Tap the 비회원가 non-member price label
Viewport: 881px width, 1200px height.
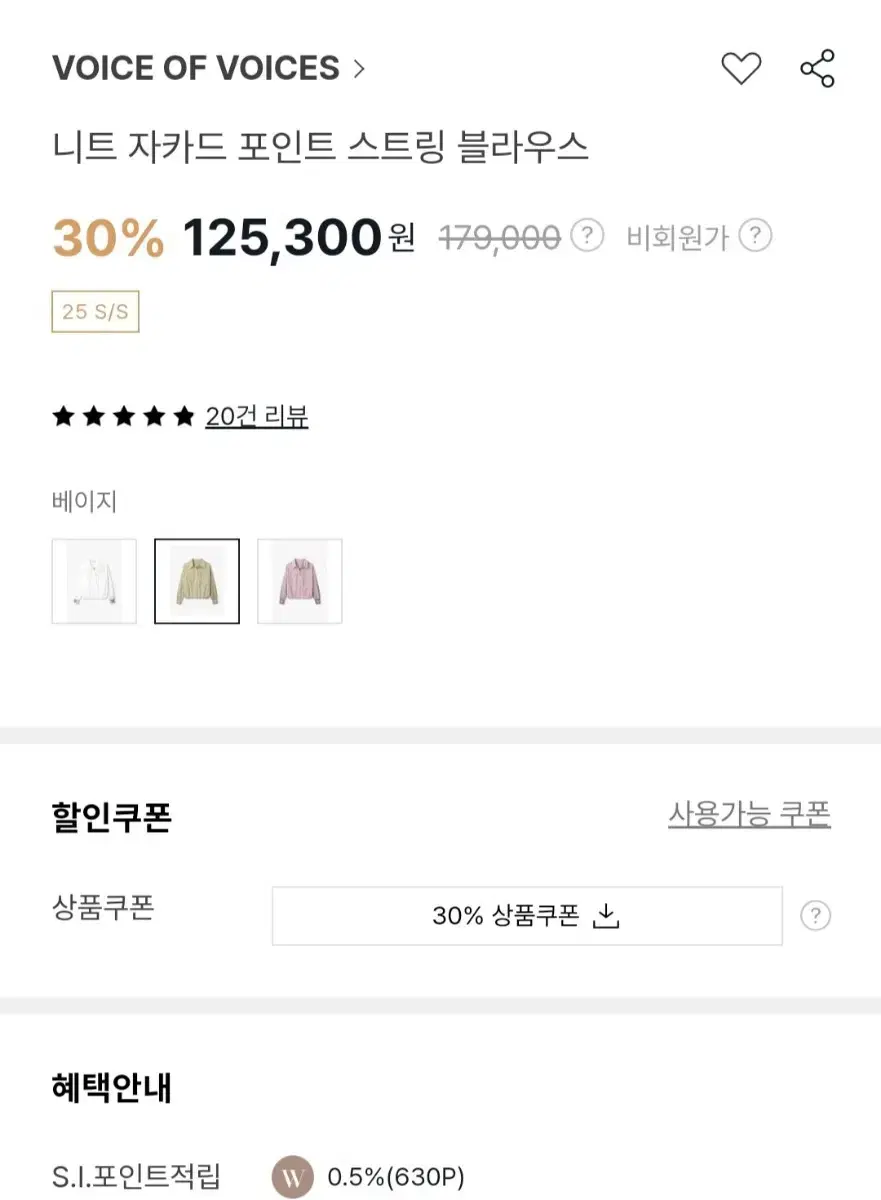click(x=677, y=238)
